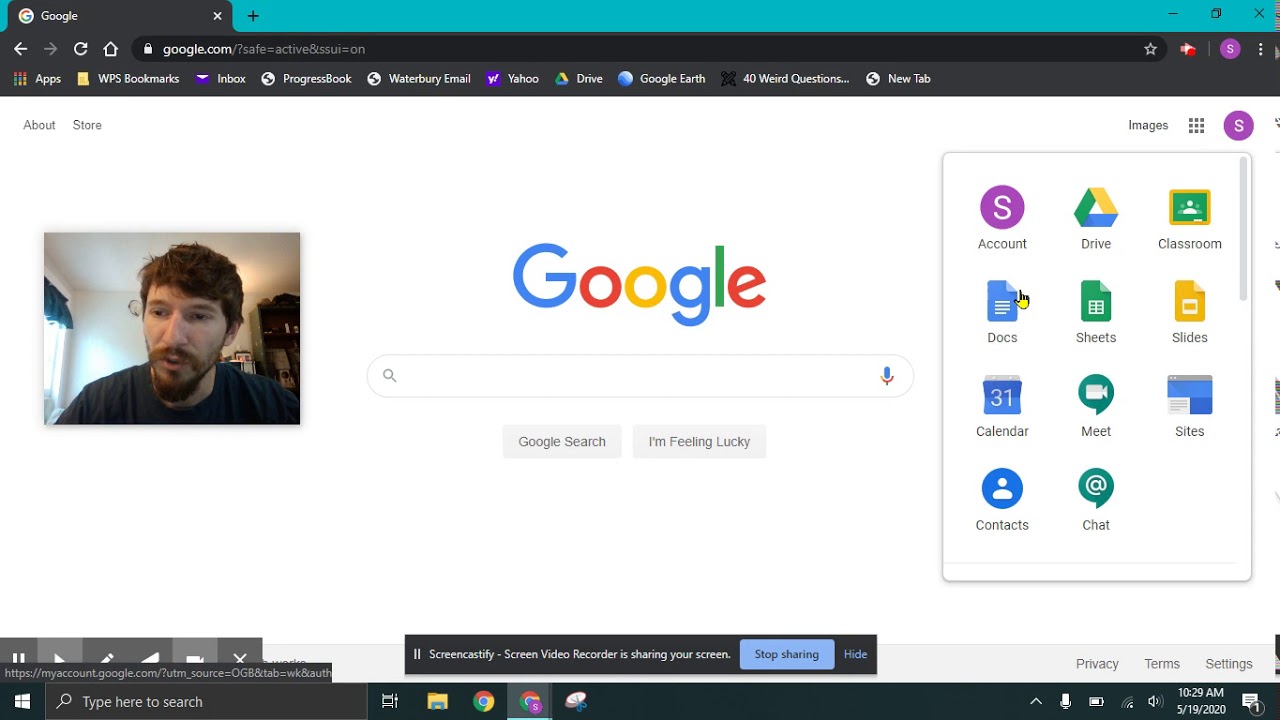Viewport: 1280px width, 720px height.
Task: Go back with the browser back arrow
Action: click(21, 49)
